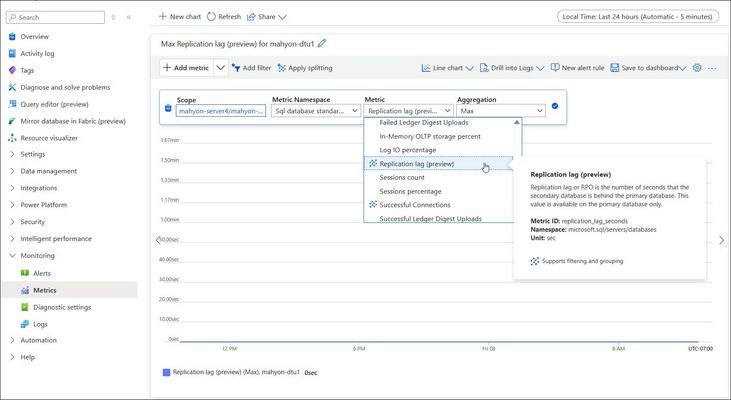
Task: Click New alert rule
Action: 578,68
